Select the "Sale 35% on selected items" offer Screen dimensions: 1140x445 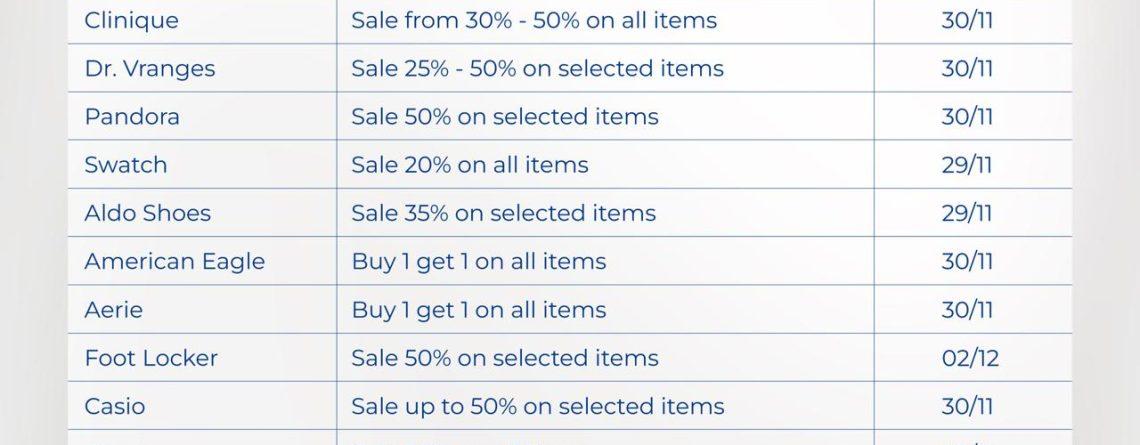click(x=503, y=213)
